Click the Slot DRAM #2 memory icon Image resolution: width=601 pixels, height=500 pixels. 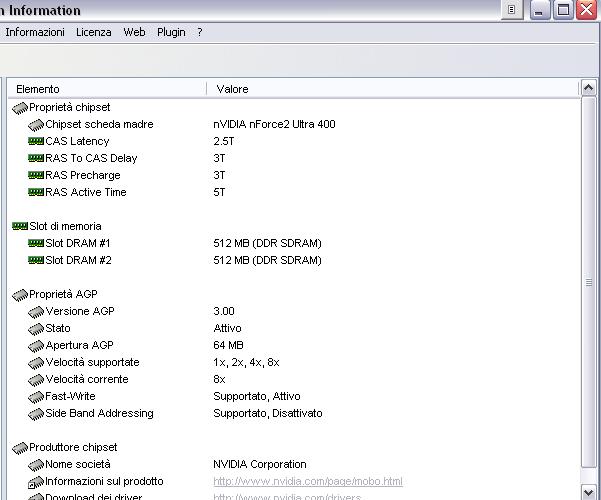(36, 260)
